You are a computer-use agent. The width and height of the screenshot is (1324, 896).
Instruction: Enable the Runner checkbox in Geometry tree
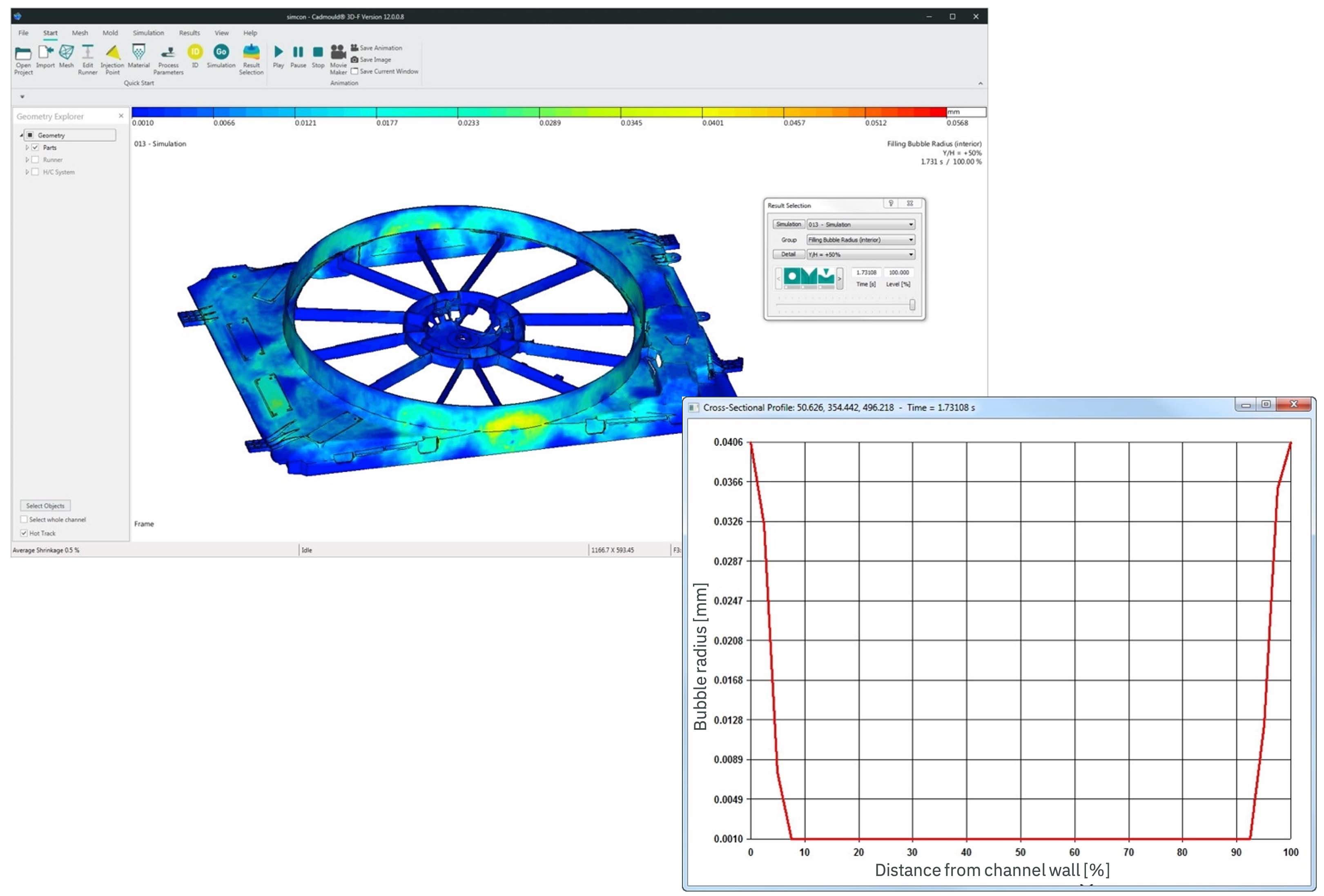point(35,160)
